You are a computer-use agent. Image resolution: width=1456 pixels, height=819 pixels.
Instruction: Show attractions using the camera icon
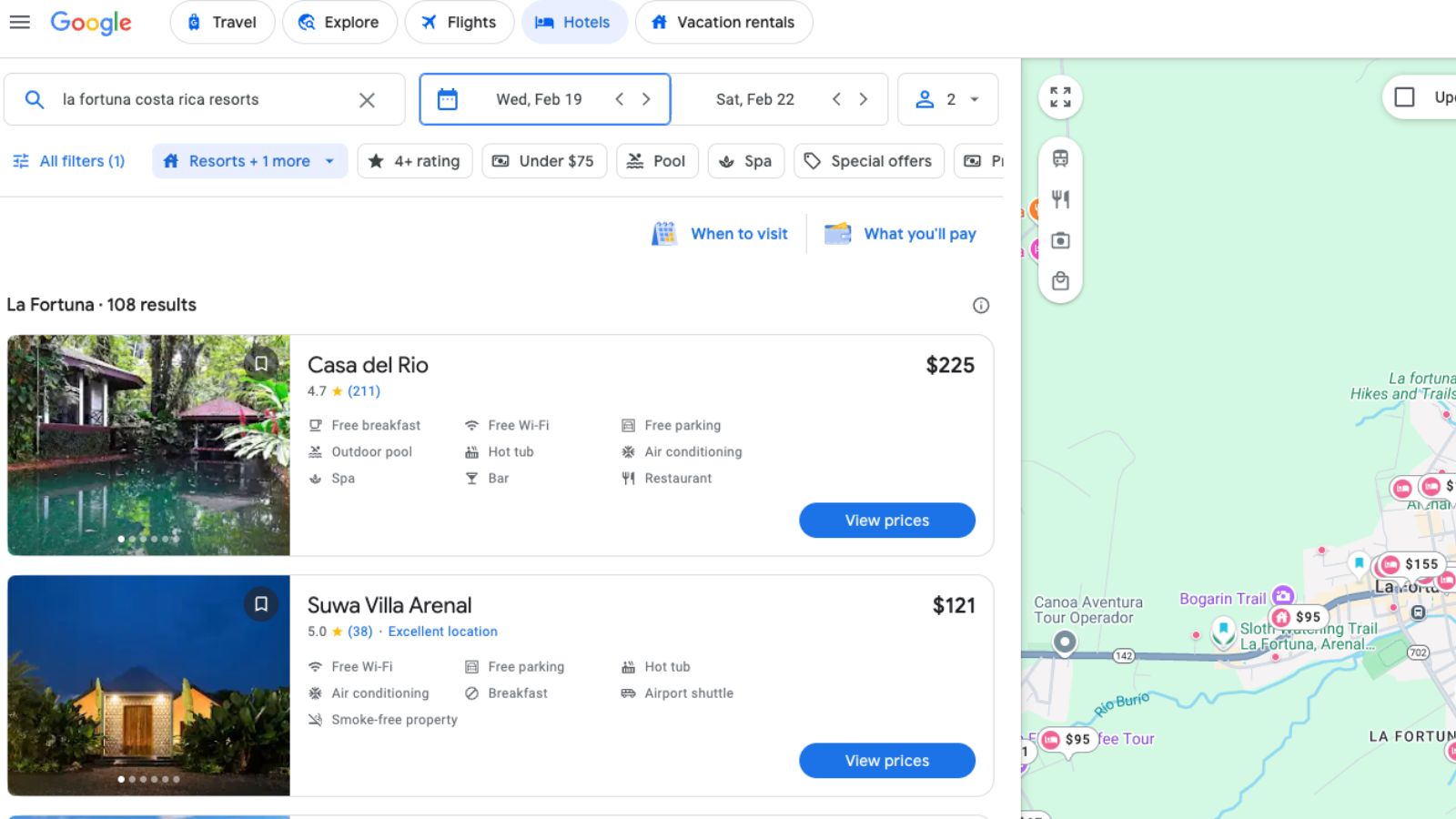[x=1059, y=240]
